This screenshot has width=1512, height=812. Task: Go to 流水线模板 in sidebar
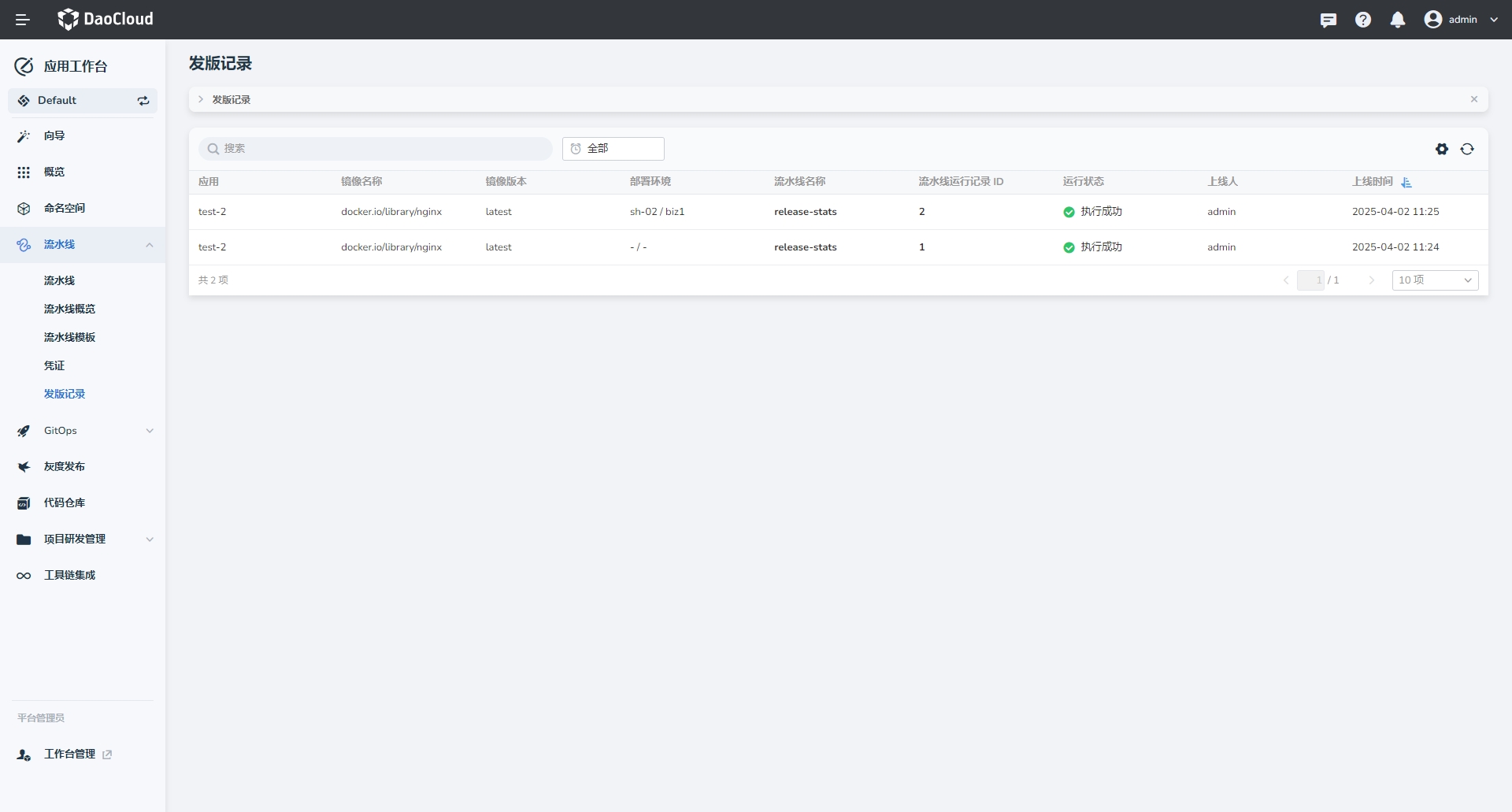click(69, 337)
